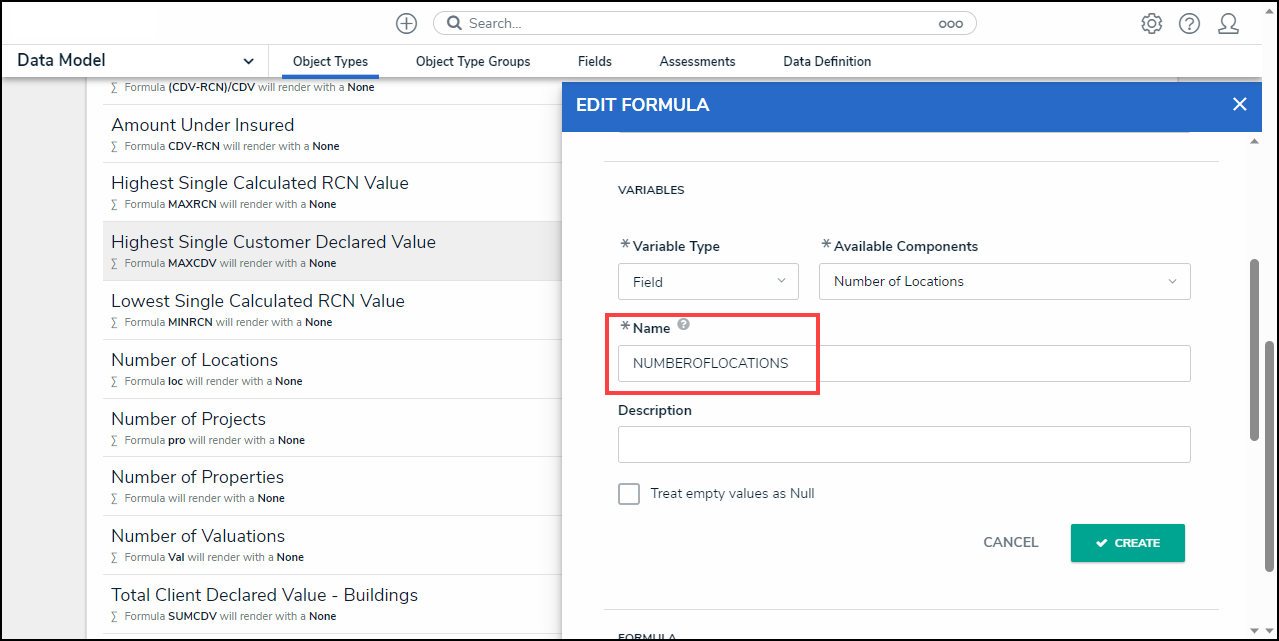
Task: Enable Treat empty values as Null
Action: coord(629,494)
